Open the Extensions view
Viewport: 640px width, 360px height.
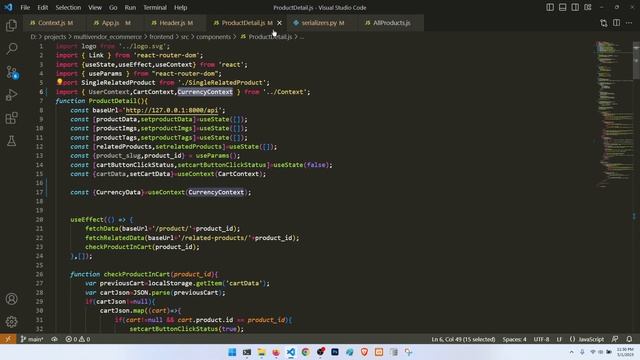click(11, 118)
